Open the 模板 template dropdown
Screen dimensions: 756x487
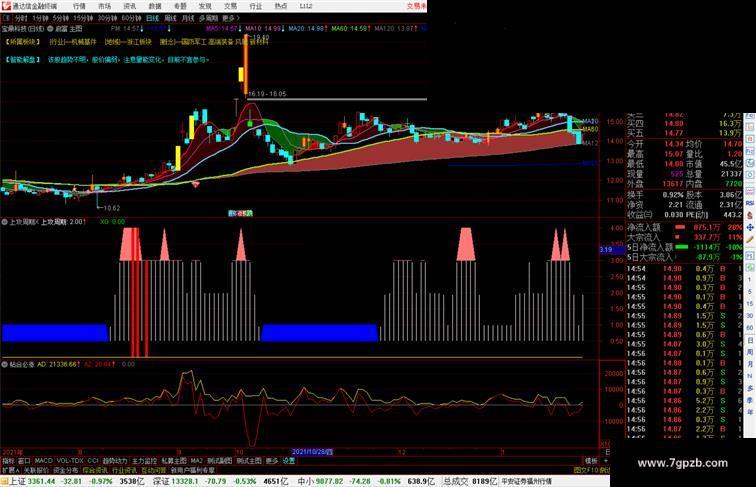coord(591,461)
